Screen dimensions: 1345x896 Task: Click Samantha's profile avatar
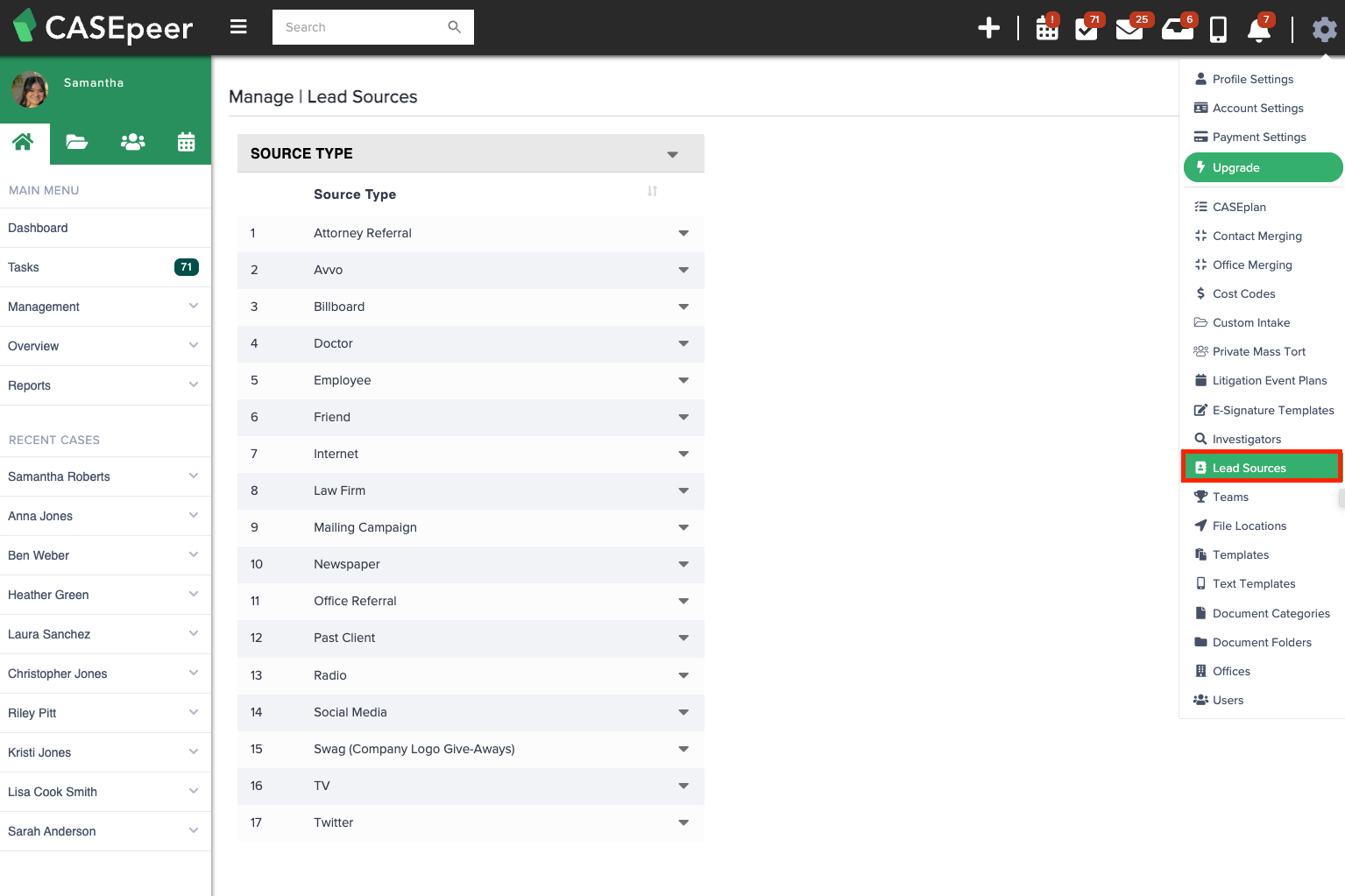point(30,89)
